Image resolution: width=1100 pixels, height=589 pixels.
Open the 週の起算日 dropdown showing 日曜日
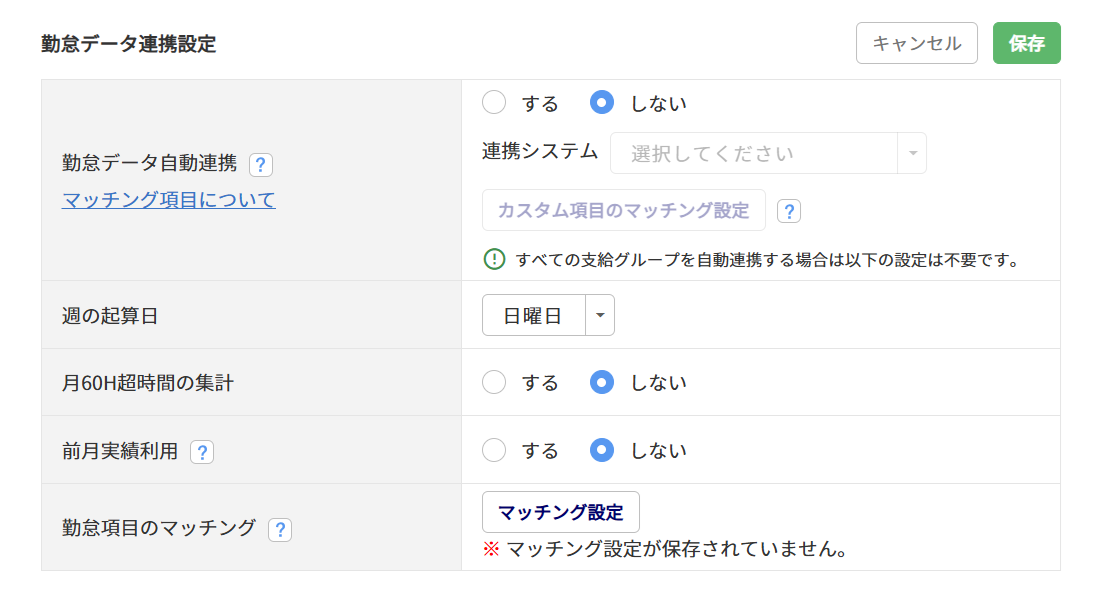pyautogui.click(x=548, y=316)
